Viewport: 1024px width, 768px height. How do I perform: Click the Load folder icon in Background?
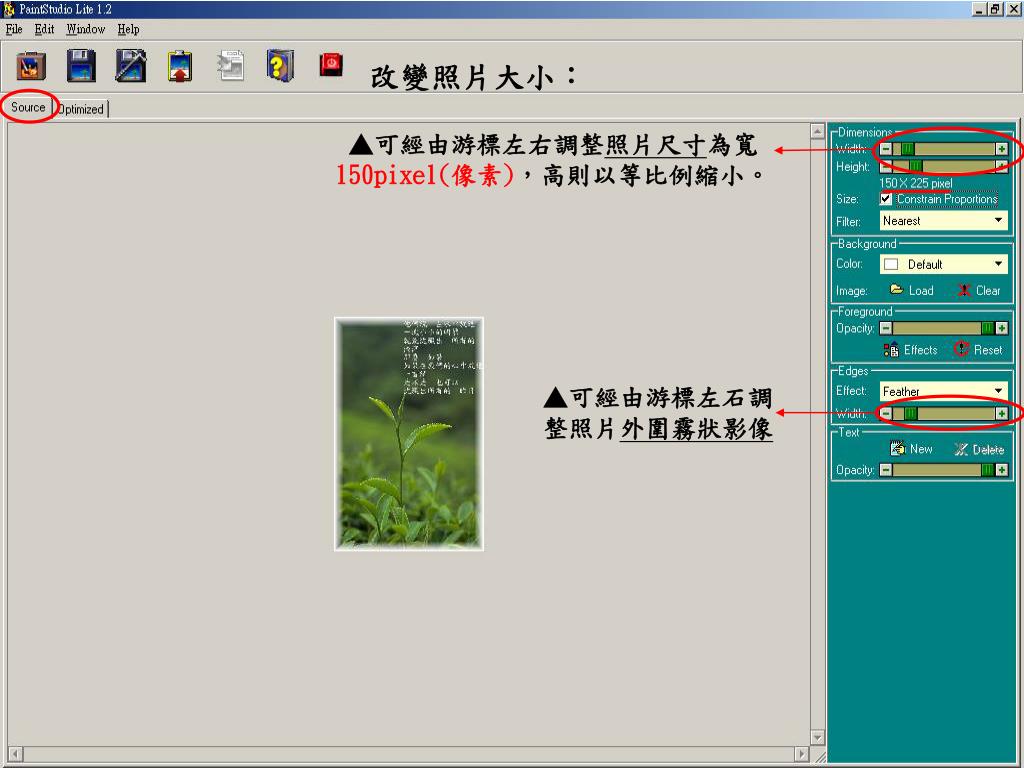tap(896, 289)
